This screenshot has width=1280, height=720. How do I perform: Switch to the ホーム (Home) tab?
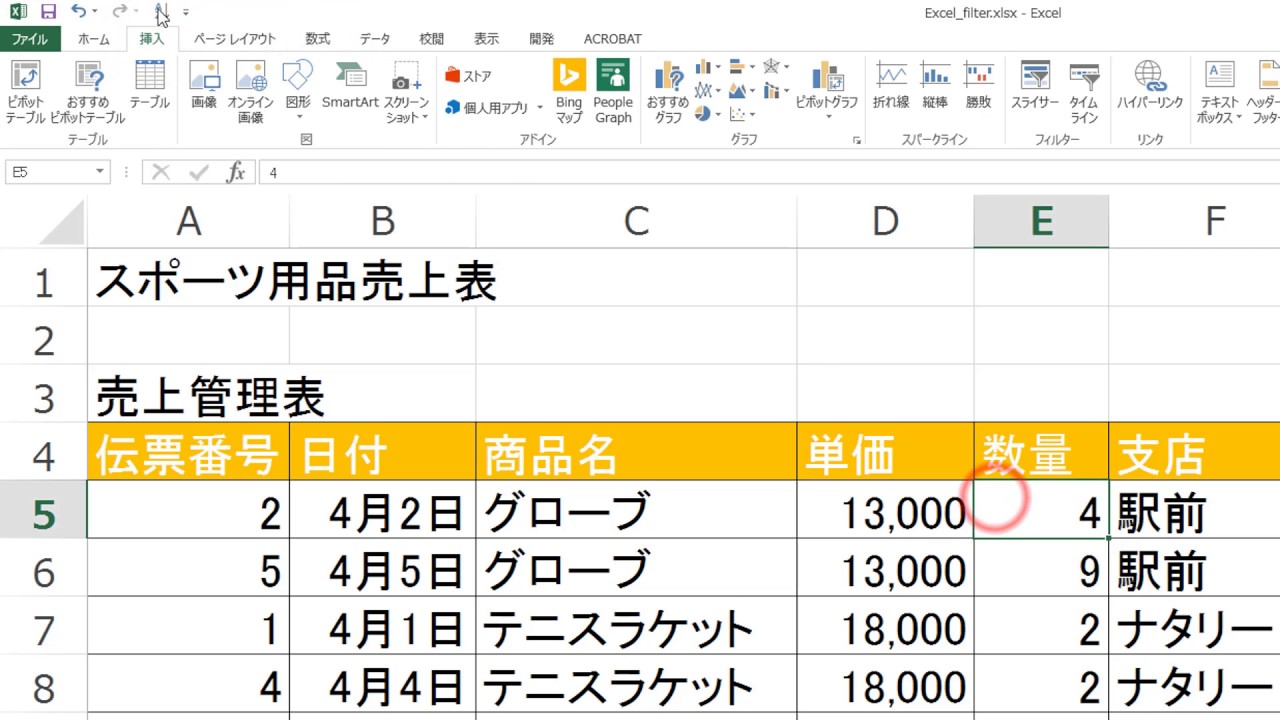point(94,39)
